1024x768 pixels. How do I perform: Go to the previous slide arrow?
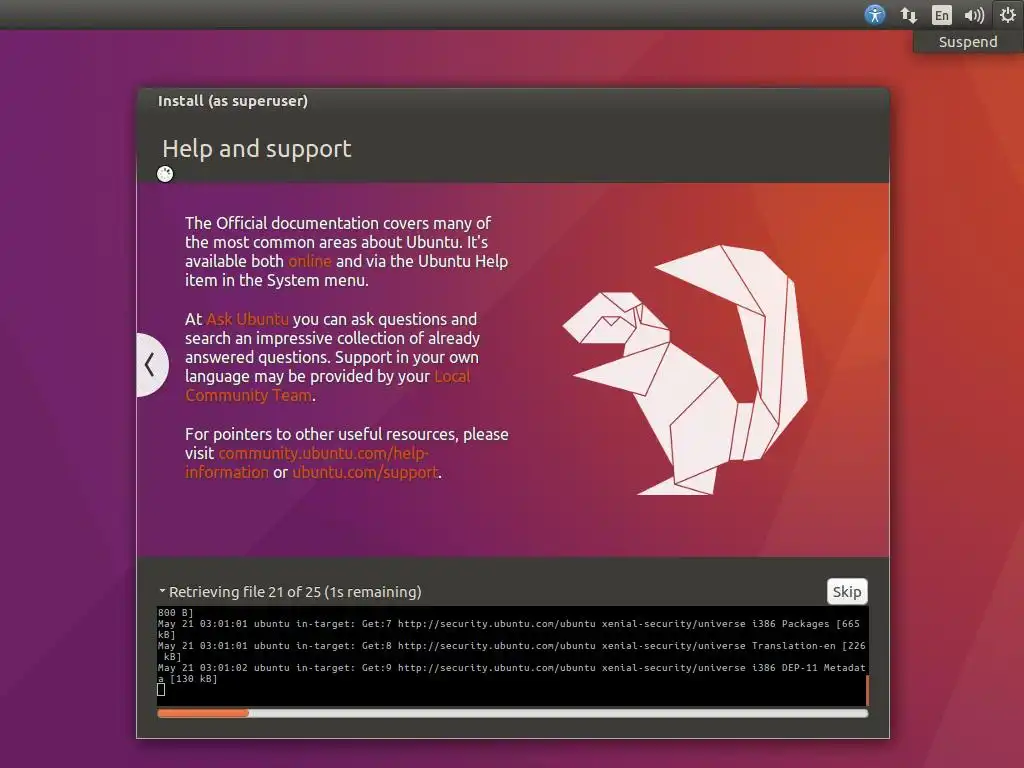pyautogui.click(x=152, y=364)
